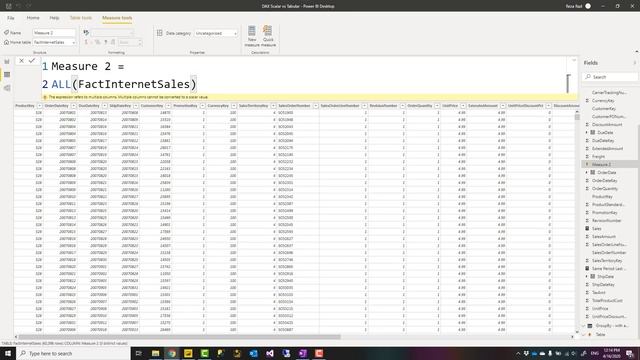640x360 pixels.
Task: Open the OrderQuantity column filter dropdown
Action: pyautogui.click(x=437, y=106)
